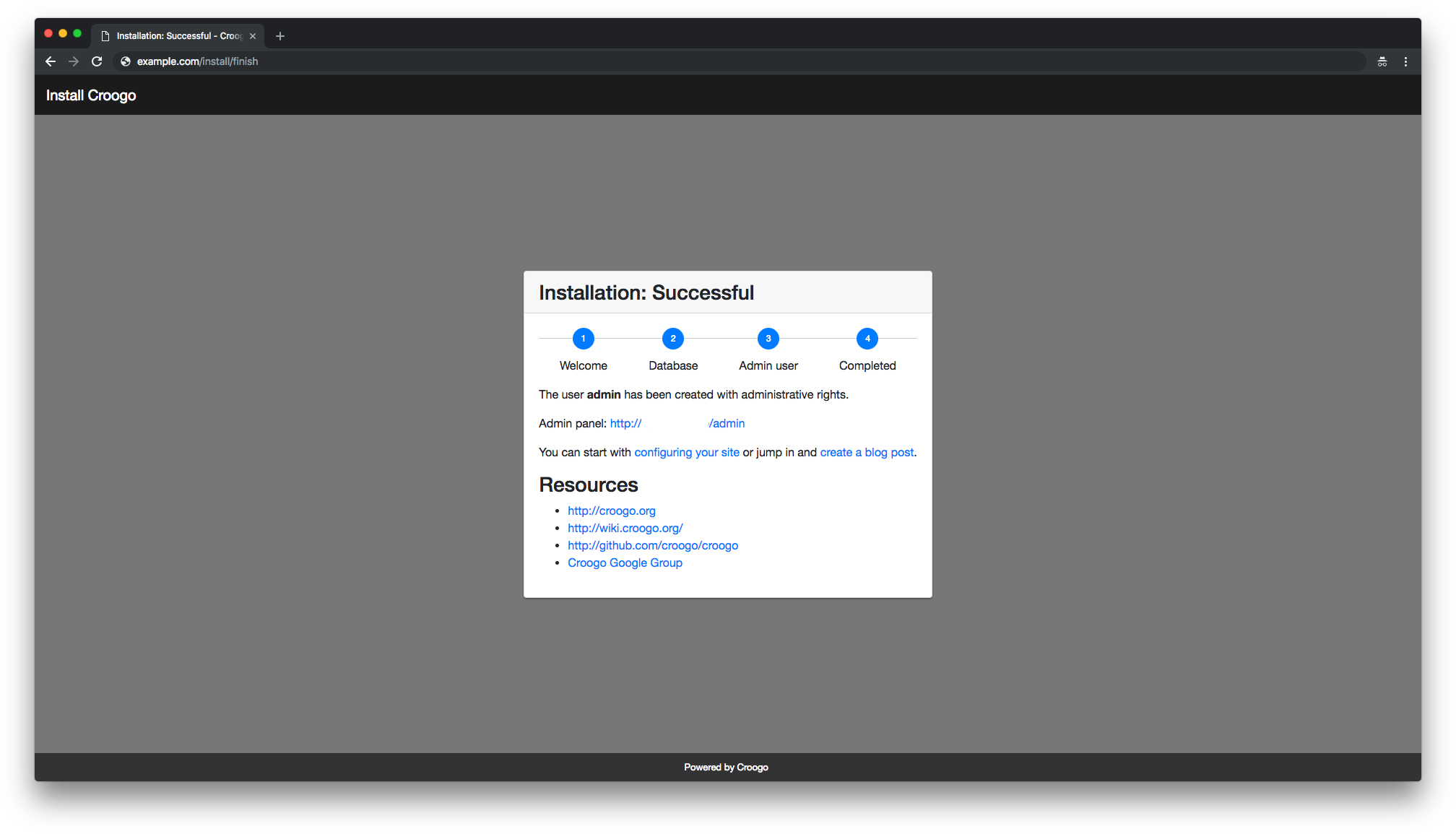View site information globe icon
This screenshot has width=1456, height=834.
click(126, 61)
